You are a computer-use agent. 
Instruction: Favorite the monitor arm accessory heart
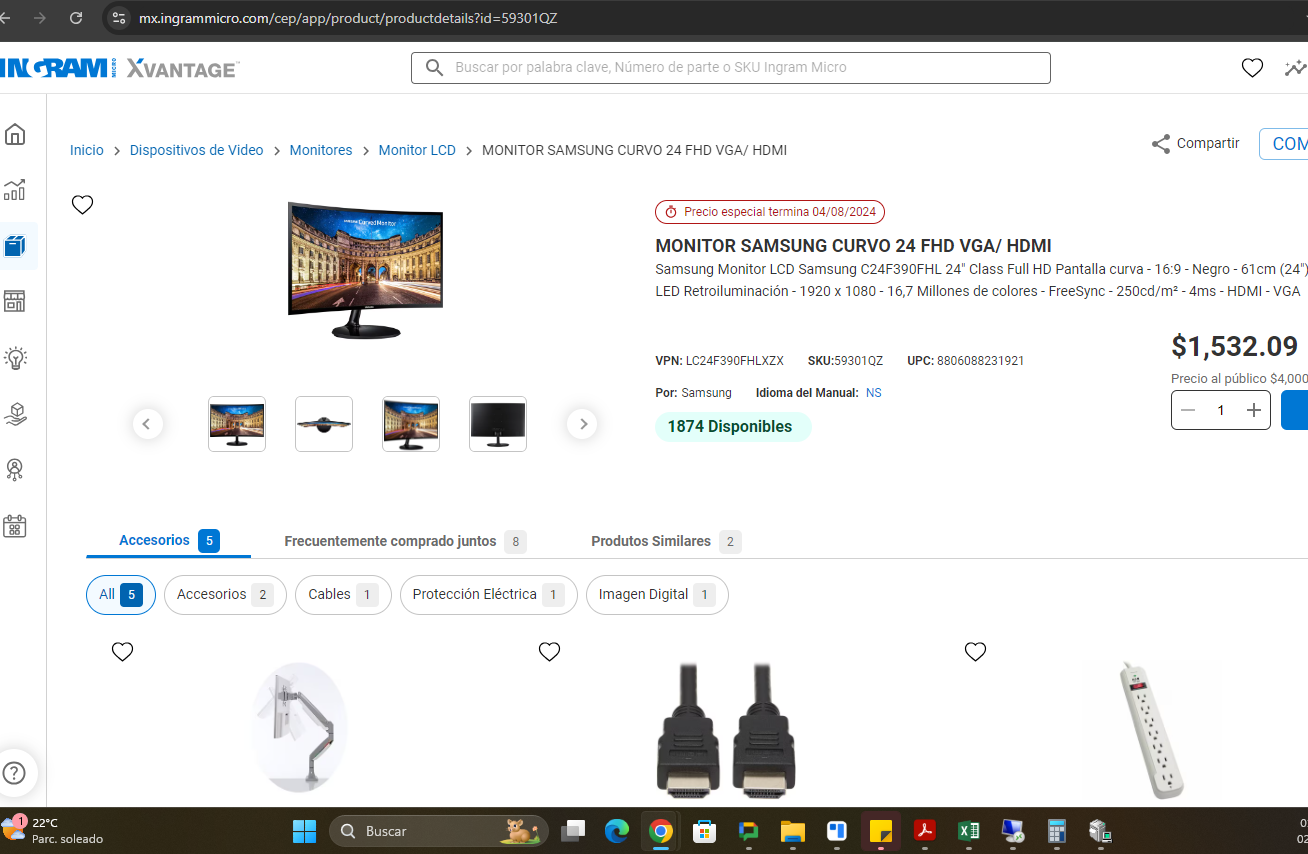click(x=122, y=652)
